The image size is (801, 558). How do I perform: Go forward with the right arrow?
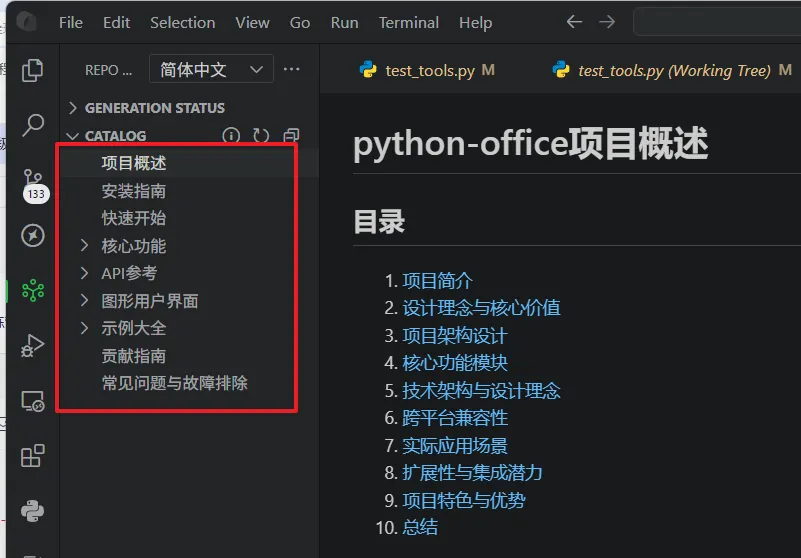(x=607, y=22)
